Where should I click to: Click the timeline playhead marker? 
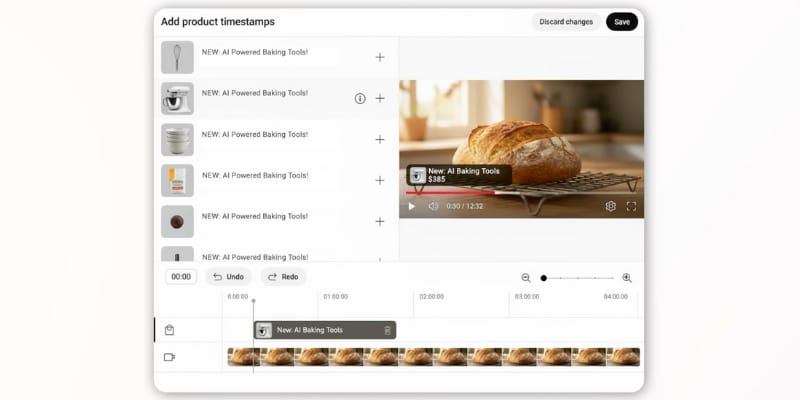coord(254,301)
